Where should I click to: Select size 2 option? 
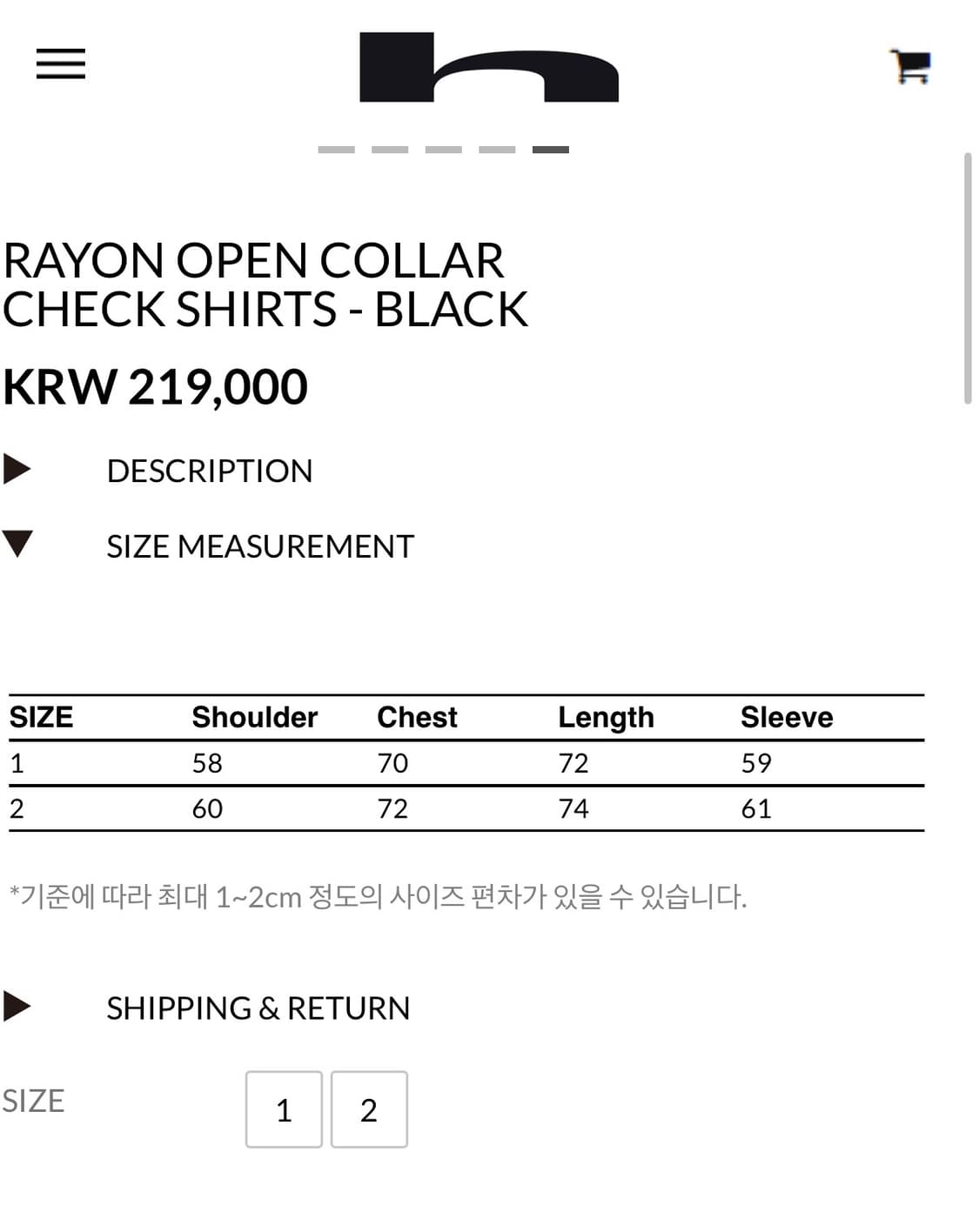pos(369,1109)
